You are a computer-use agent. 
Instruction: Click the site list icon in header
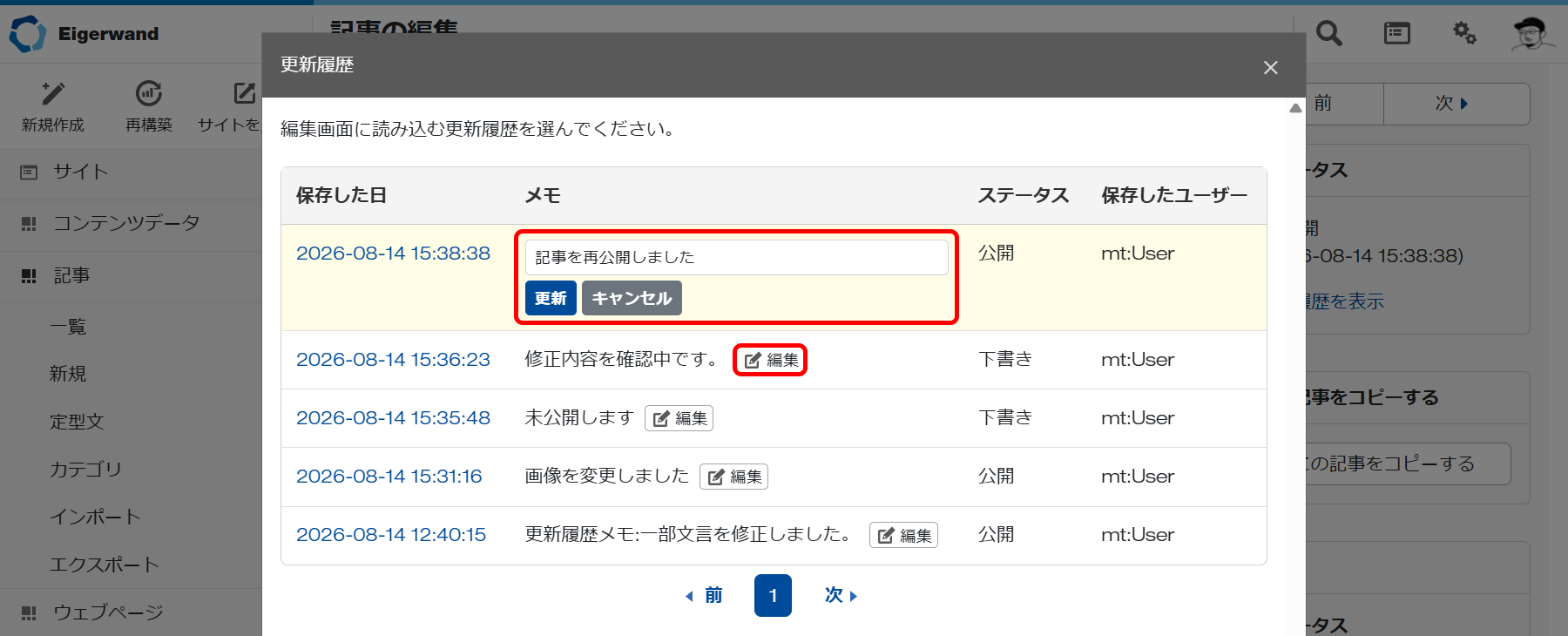point(1397,34)
